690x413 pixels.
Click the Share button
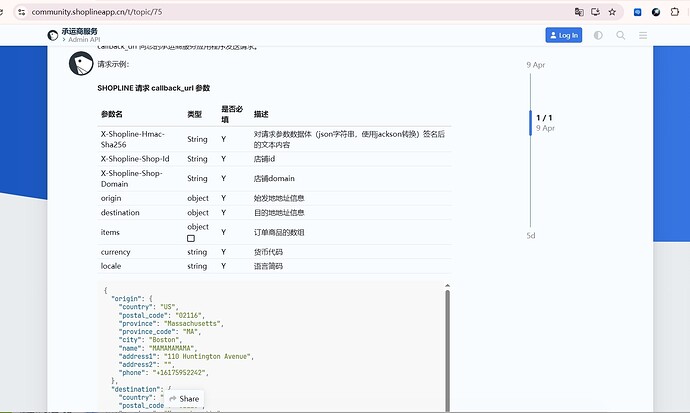pyautogui.click(x=184, y=398)
